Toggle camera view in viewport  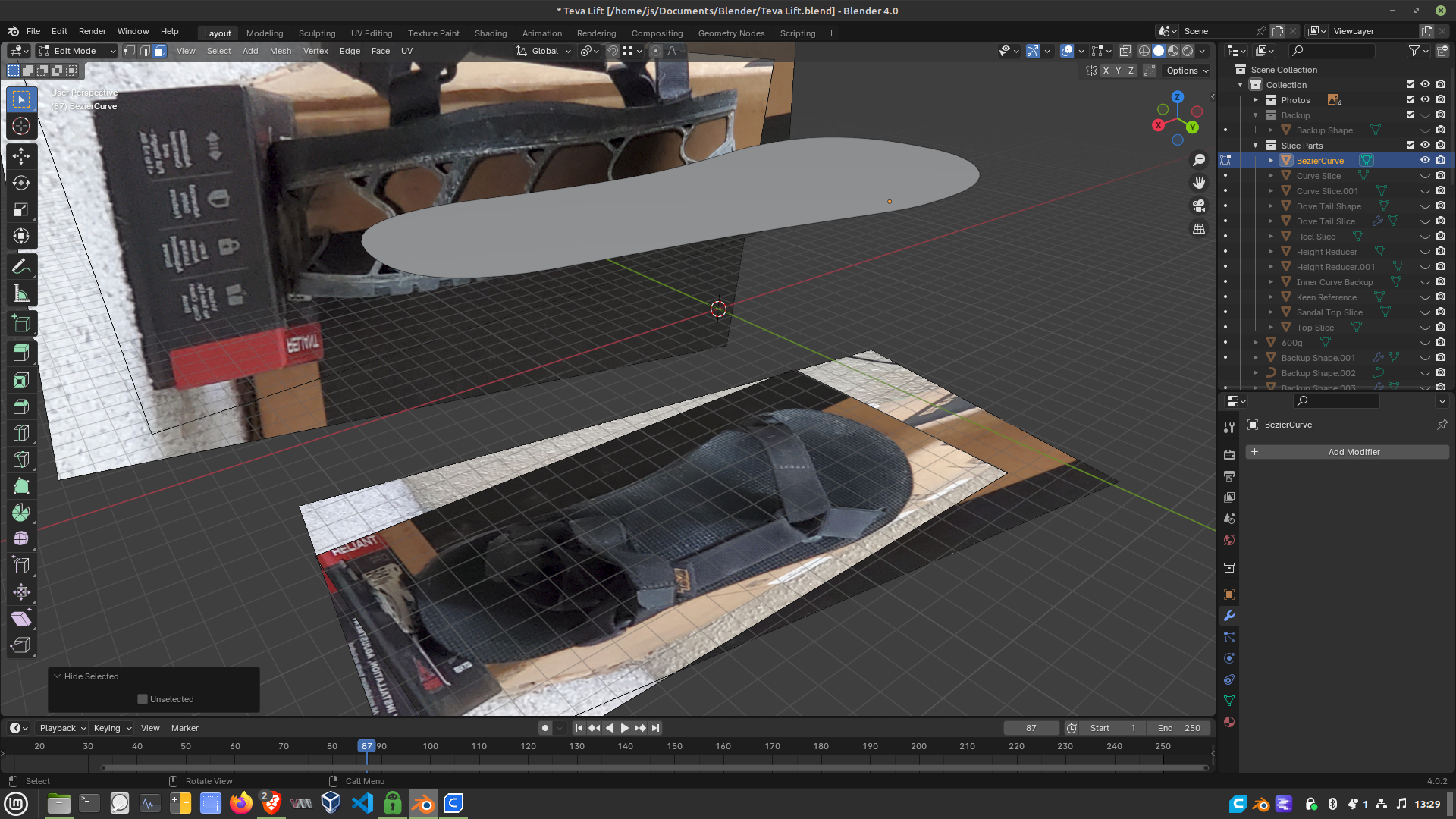1199,206
